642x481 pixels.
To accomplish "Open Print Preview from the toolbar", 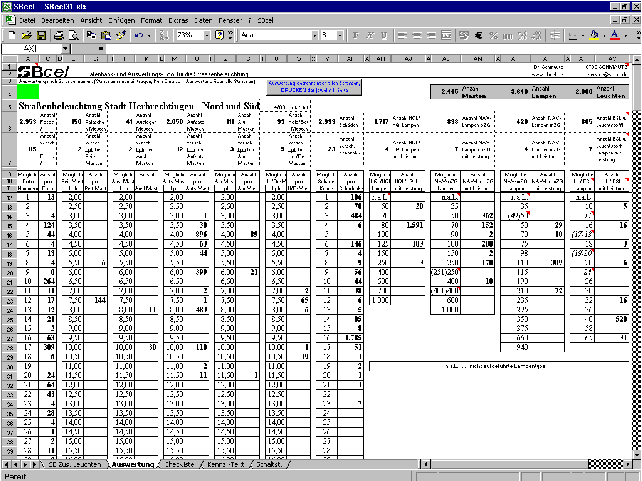I will (x=74, y=36).
